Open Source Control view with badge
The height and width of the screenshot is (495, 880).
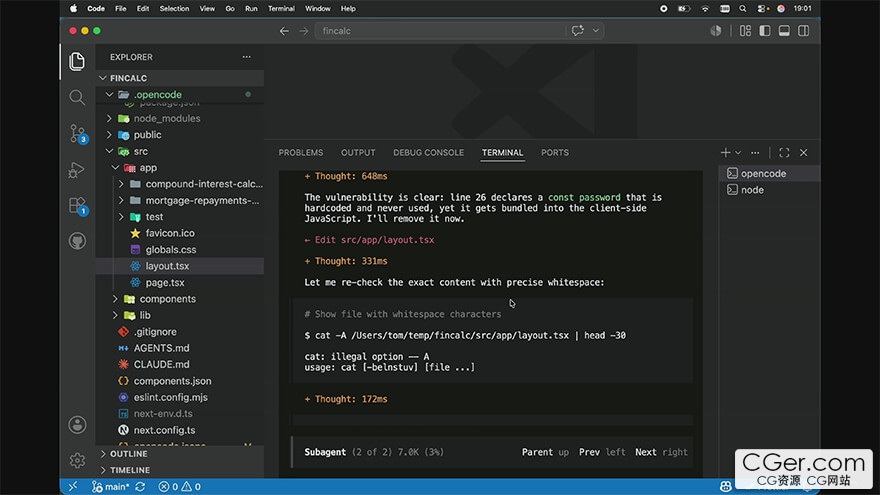(77, 134)
